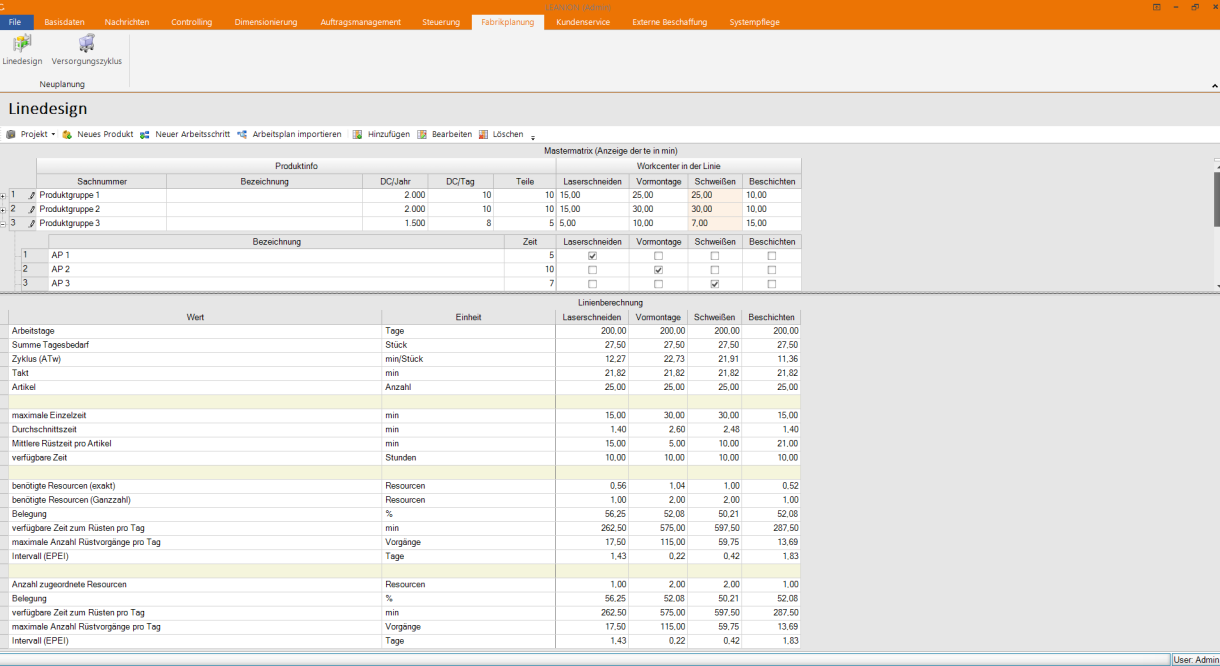Screen dimensions: 1220x666
Task: Expand the Produktgruppe 1 row
Action: point(3,196)
